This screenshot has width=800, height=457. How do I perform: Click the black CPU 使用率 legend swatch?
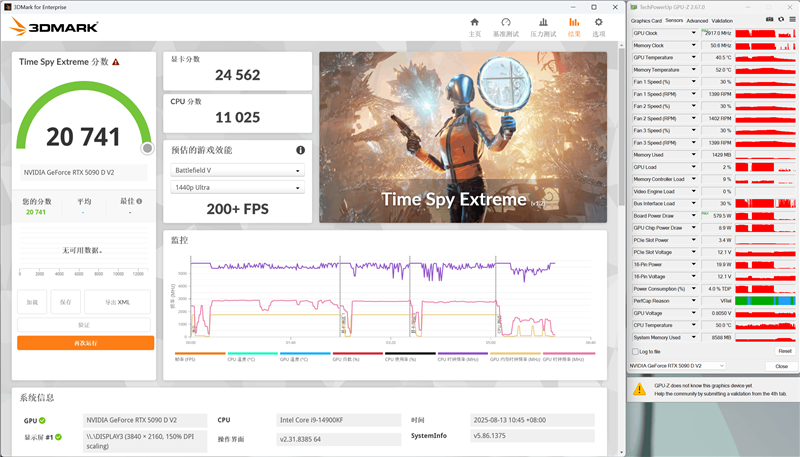[410, 353]
